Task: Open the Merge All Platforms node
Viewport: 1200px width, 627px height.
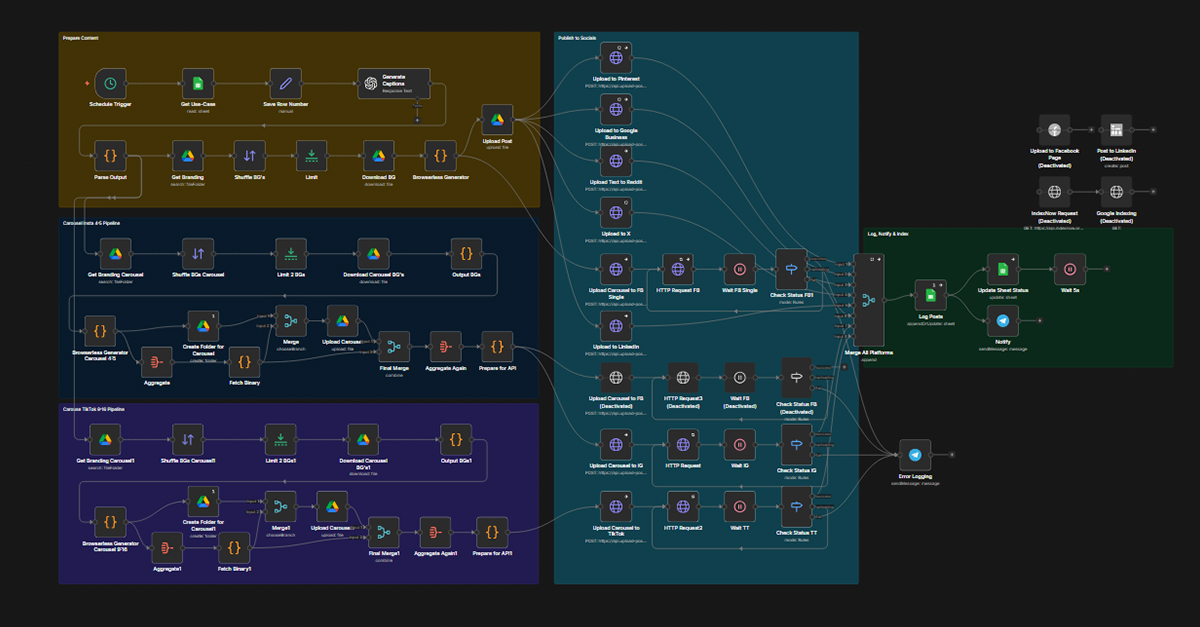Action: tap(868, 300)
